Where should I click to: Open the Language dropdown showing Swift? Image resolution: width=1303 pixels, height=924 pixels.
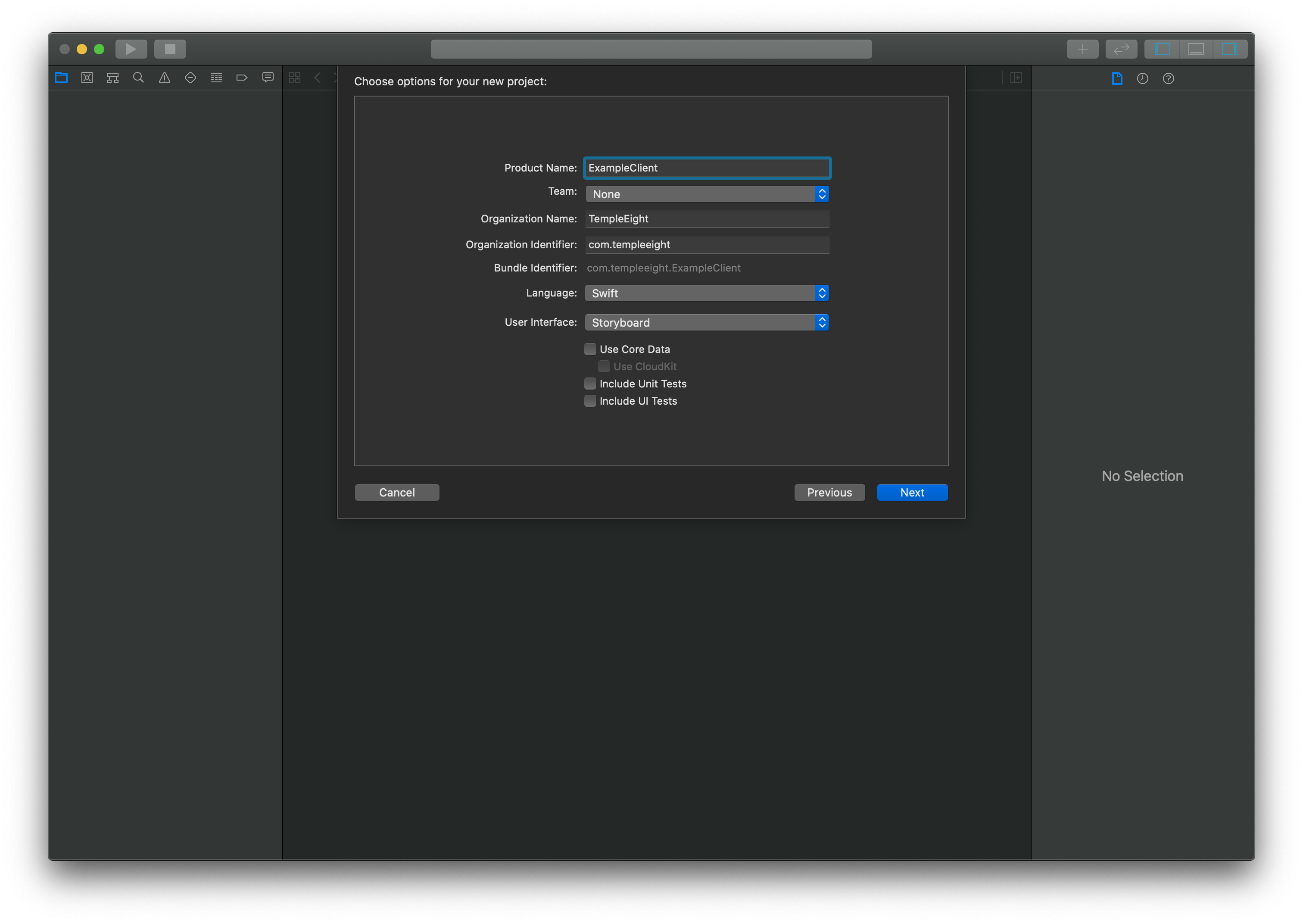point(707,293)
